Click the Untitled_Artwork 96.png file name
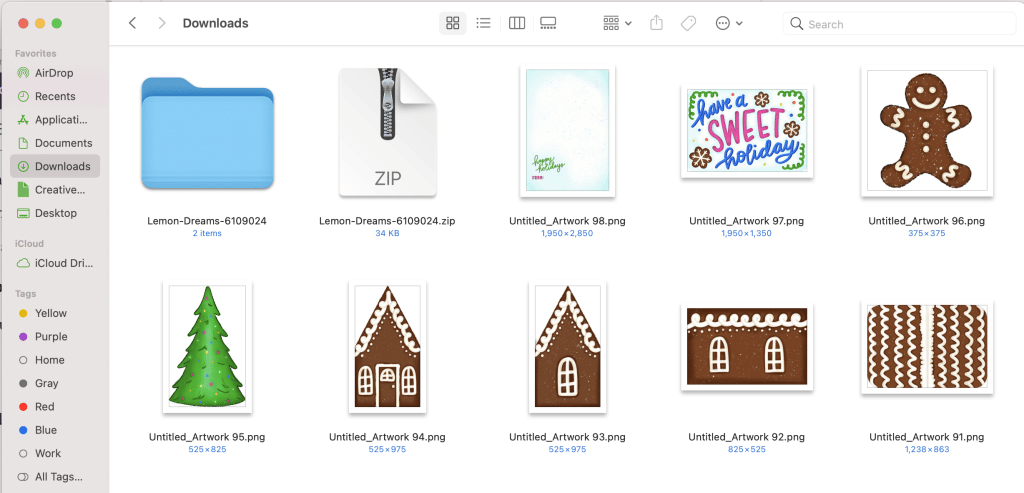Viewport: 1024px width, 493px height. click(x=927, y=221)
